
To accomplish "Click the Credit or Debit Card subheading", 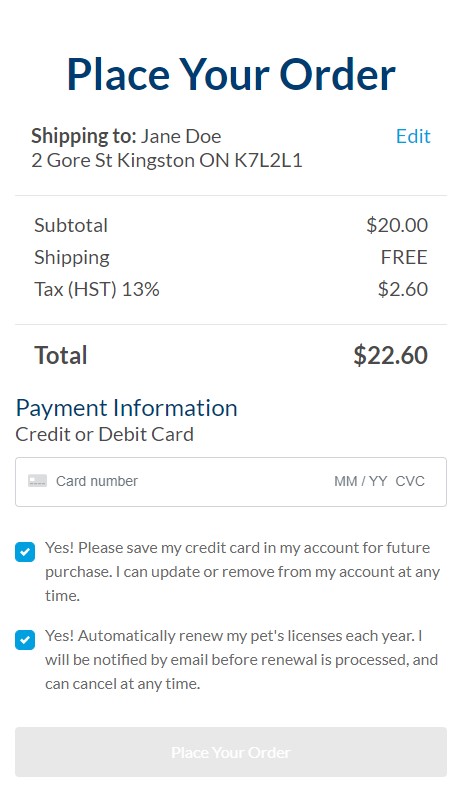I will [x=105, y=434].
